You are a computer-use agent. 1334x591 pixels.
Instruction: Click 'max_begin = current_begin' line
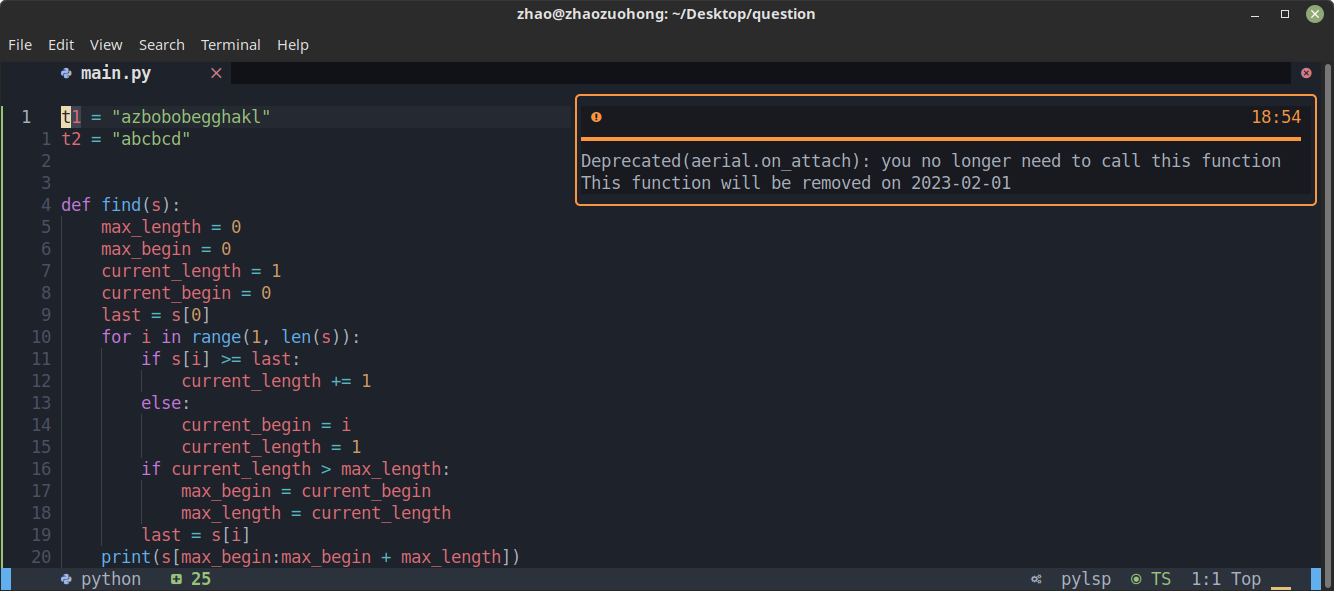tap(306, 491)
